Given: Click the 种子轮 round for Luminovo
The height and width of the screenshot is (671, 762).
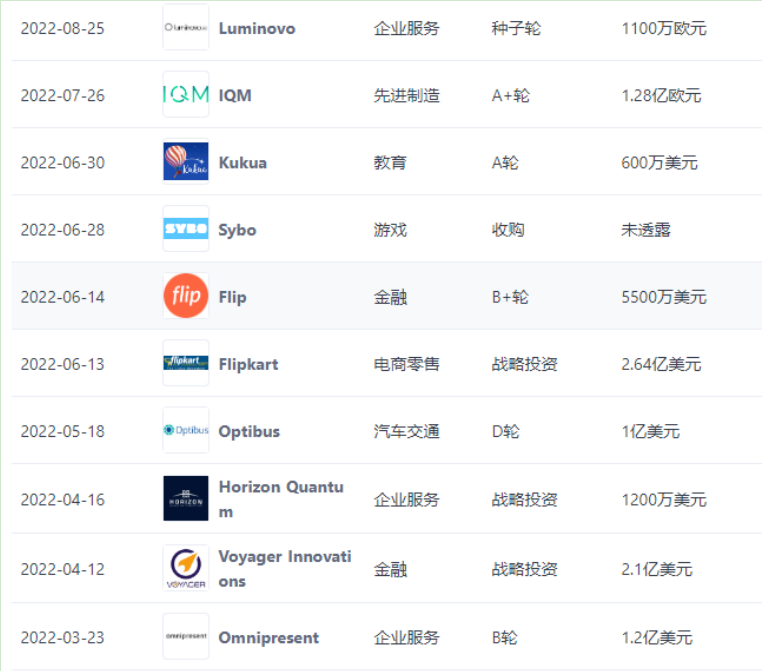Looking at the screenshot, I should [x=516, y=28].
